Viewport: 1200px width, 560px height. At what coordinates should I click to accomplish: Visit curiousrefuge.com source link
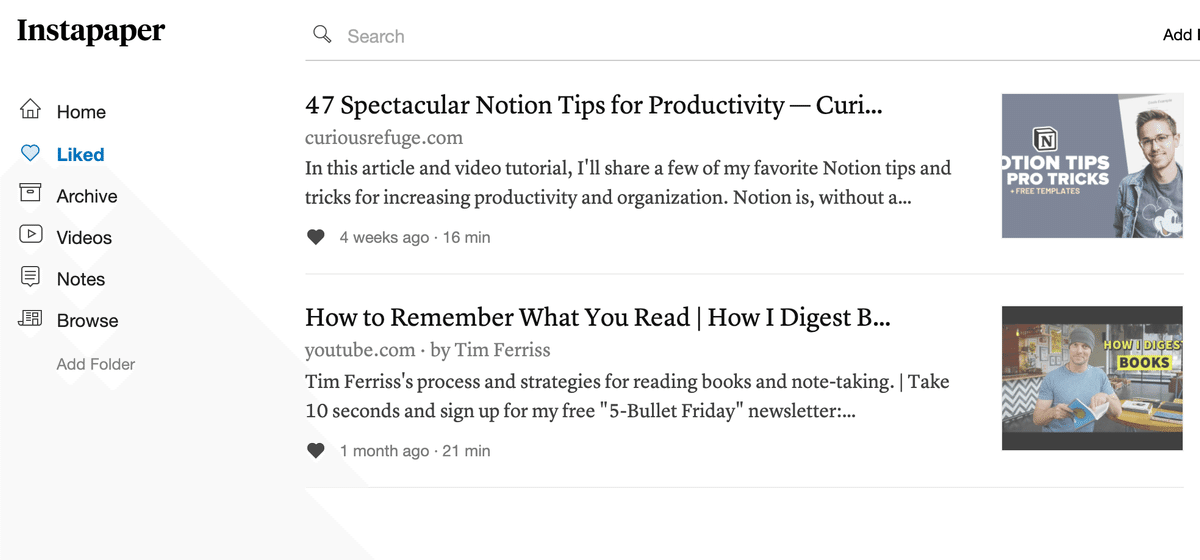[384, 138]
